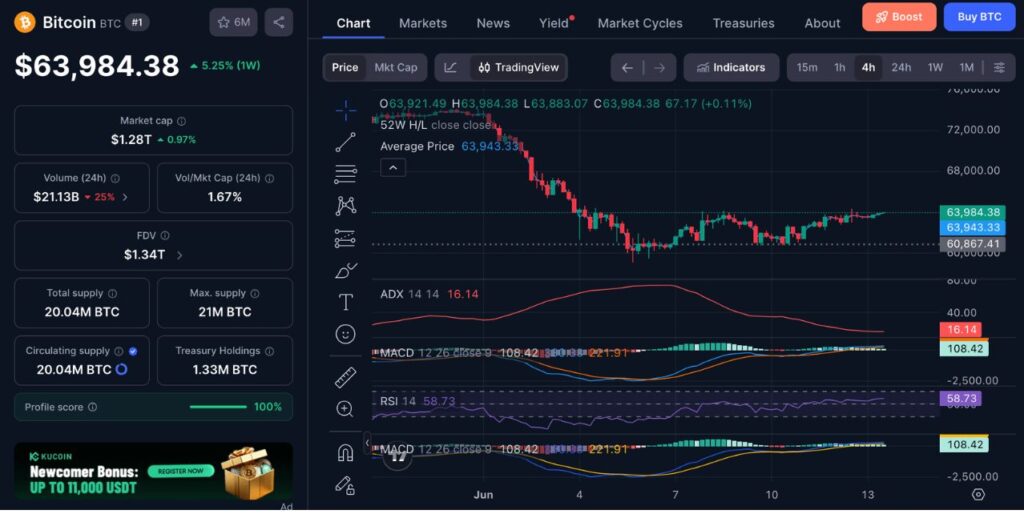Open Treasury Holdings info icon

pyautogui.click(x=269, y=351)
